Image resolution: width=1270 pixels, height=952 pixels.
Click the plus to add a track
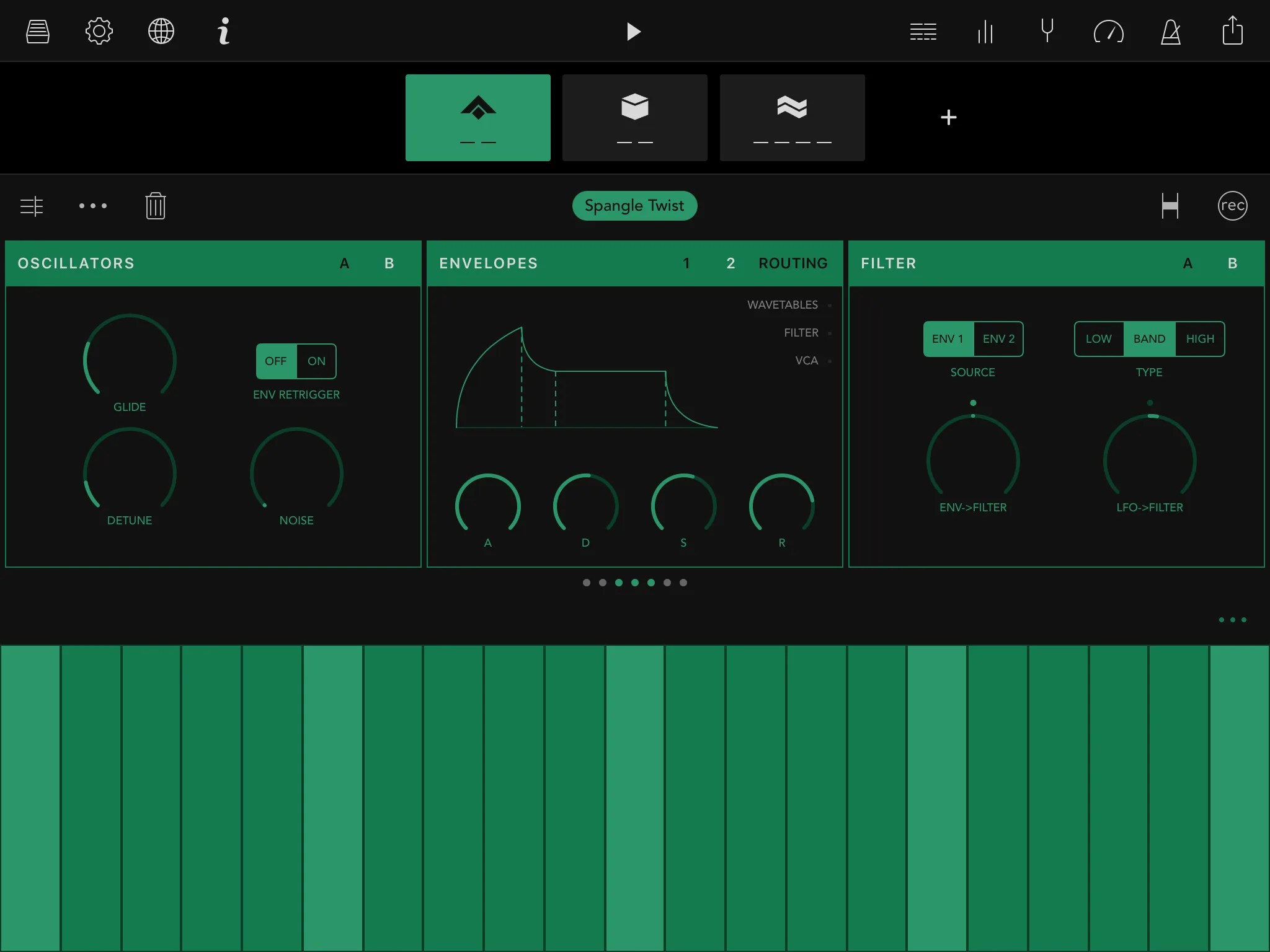pyautogui.click(x=948, y=117)
